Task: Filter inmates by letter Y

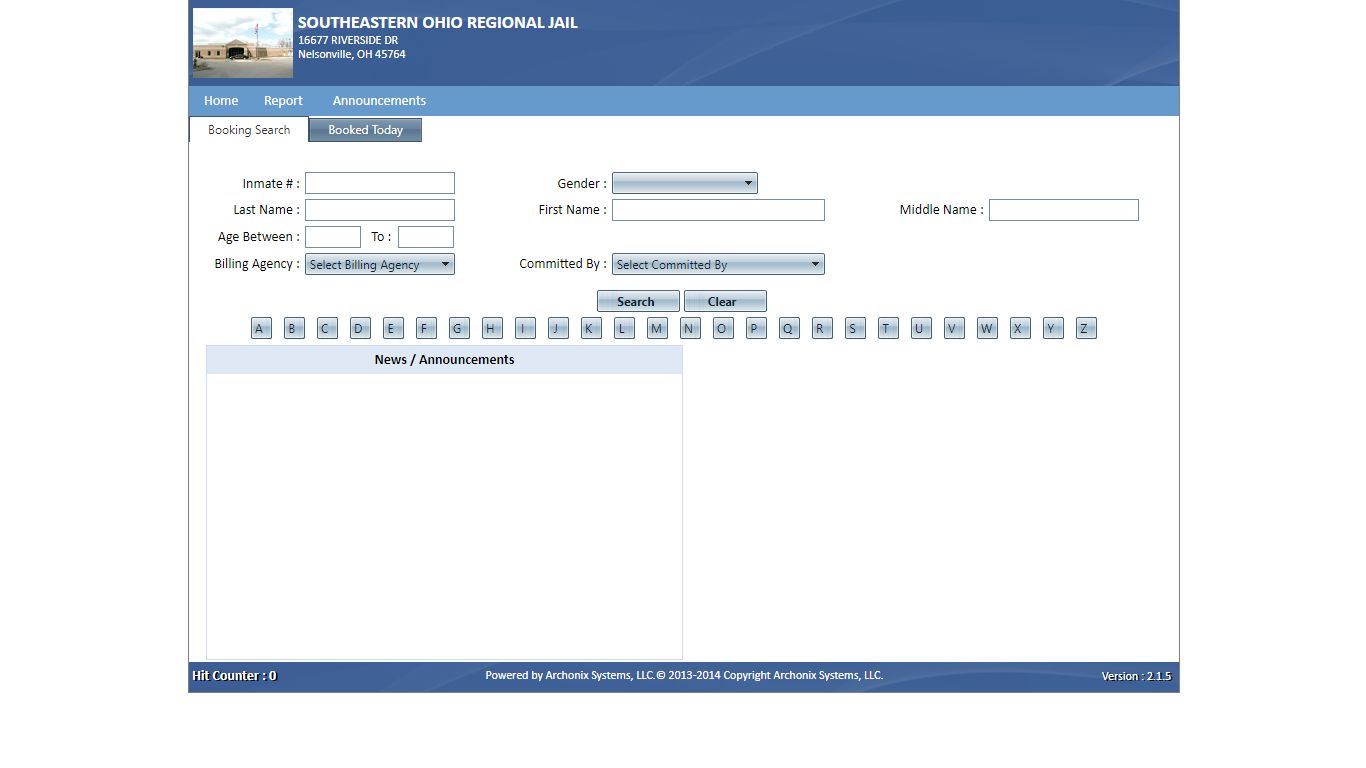Action: tap(1053, 328)
